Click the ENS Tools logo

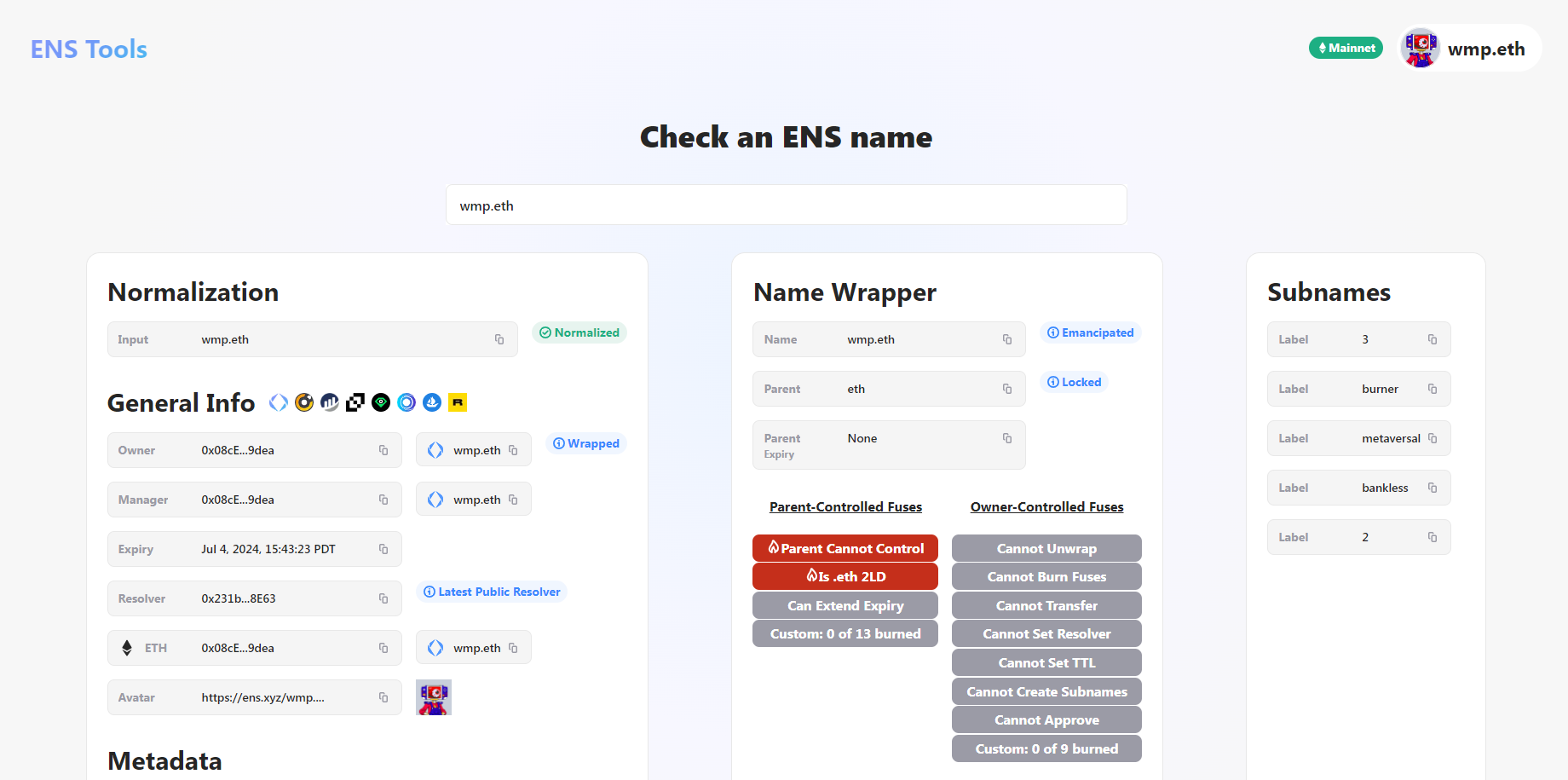click(88, 49)
